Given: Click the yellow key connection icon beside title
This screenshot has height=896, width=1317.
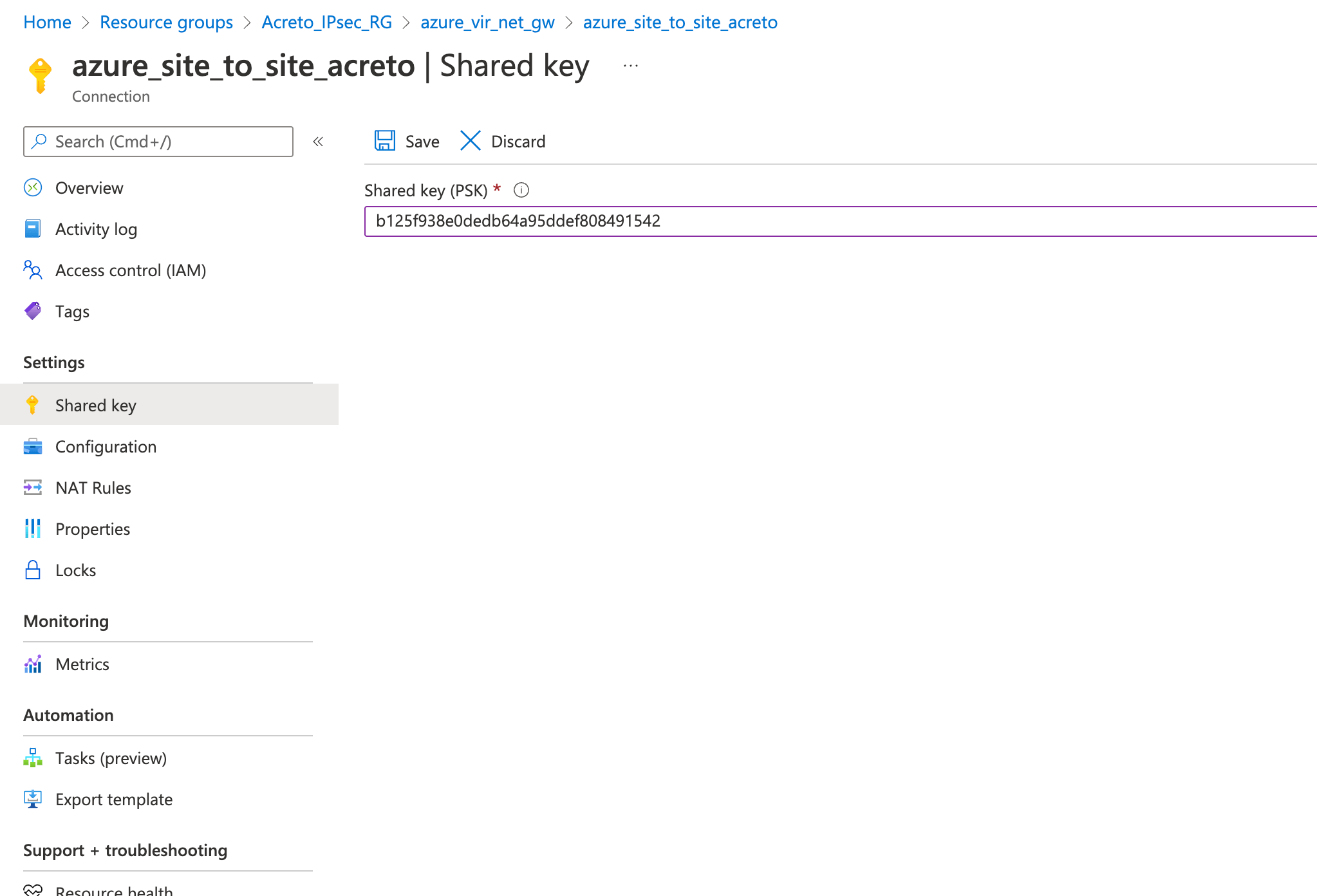Looking at the screenshot, I should point(40,76).
